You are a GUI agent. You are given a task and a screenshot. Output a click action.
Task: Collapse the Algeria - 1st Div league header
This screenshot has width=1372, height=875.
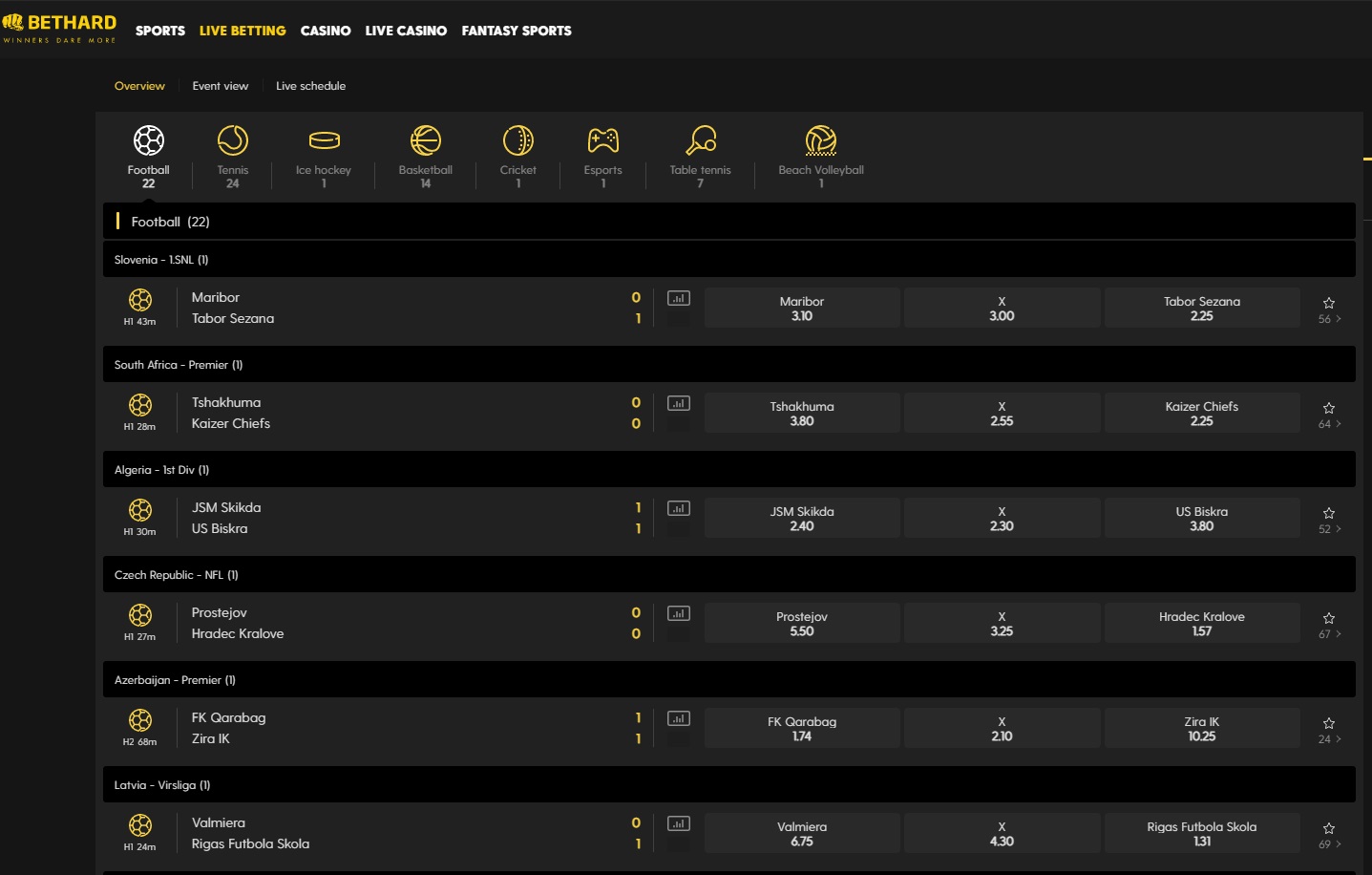coord(729,469)
